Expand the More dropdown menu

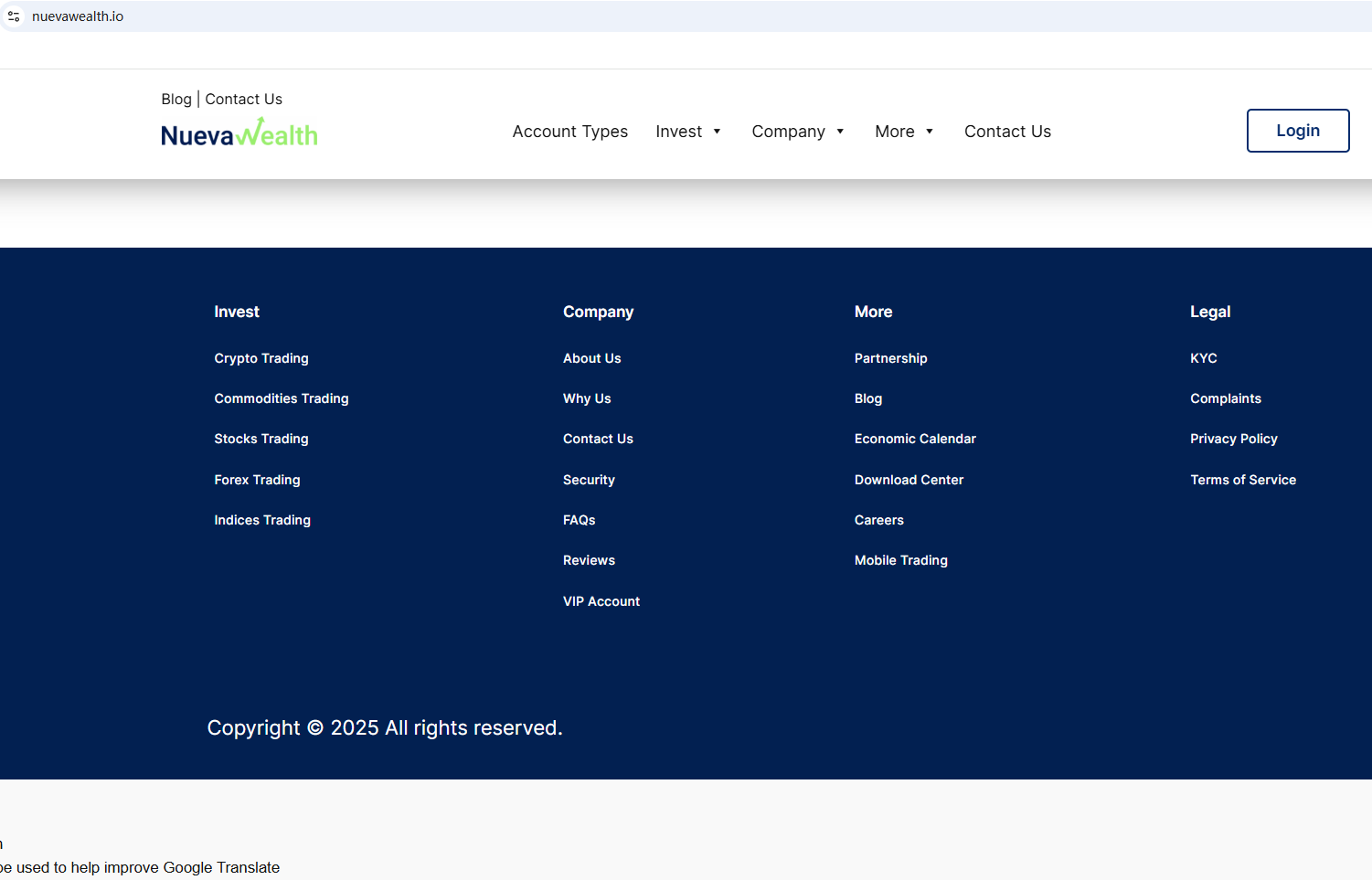(x=903, y=132)
